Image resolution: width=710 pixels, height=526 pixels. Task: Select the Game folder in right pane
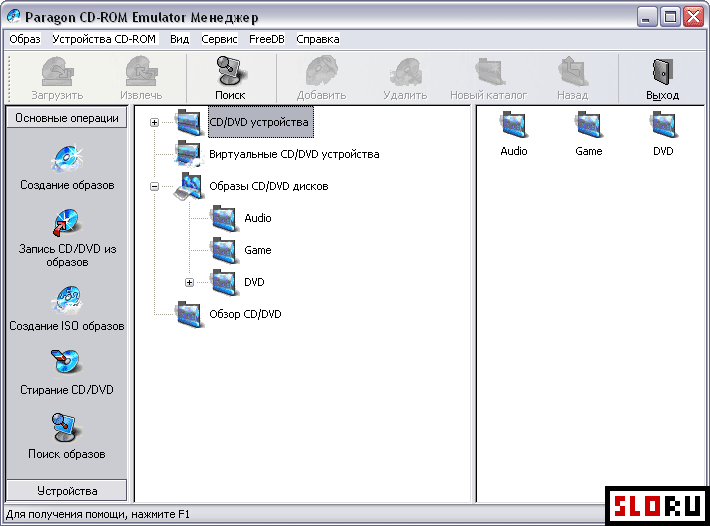click(x=589, y=125)
